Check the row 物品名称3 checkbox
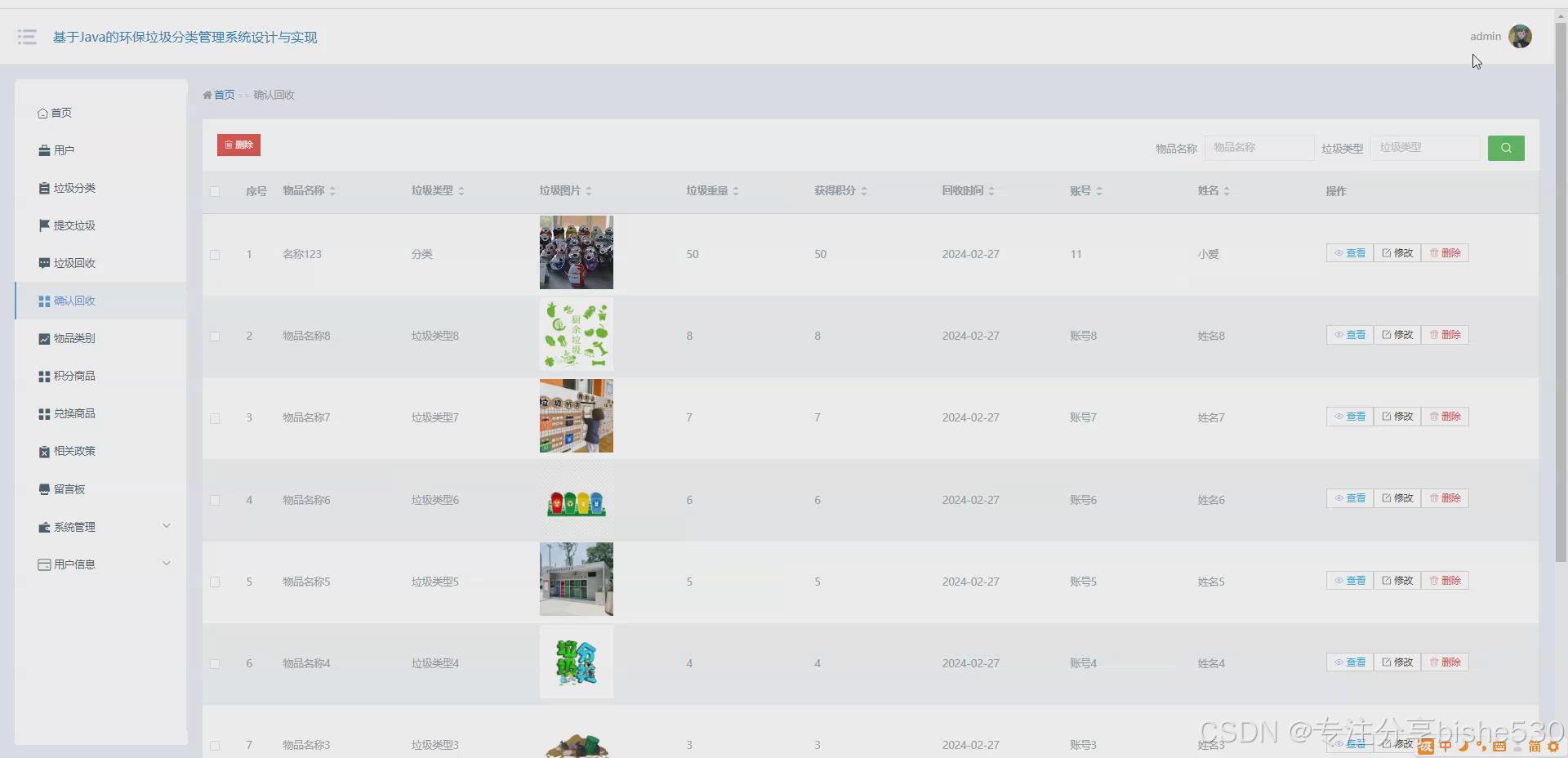The width and height of the screenshot is (1568, 758). coord(215,746)
